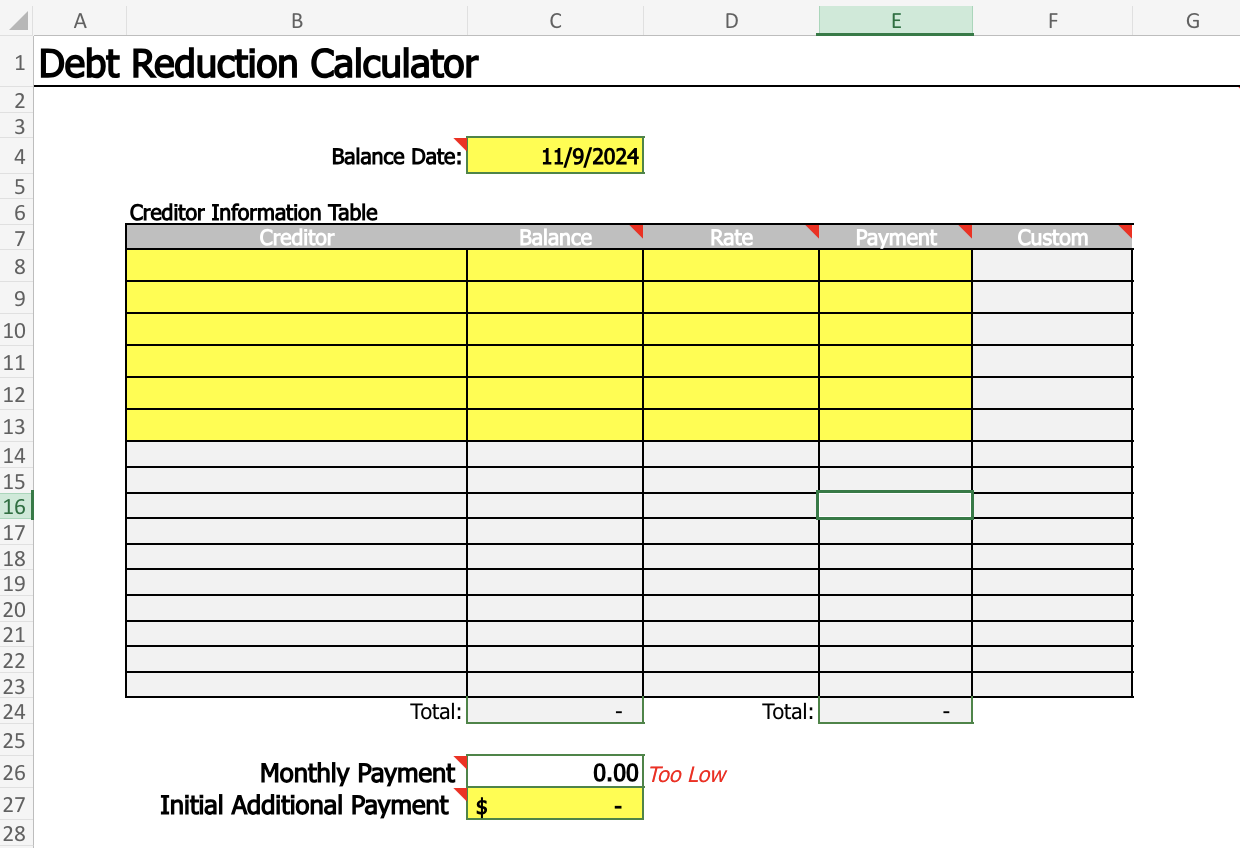1240x848 pixels.
Task: Select row 28 header
Action: pos(17,834)
